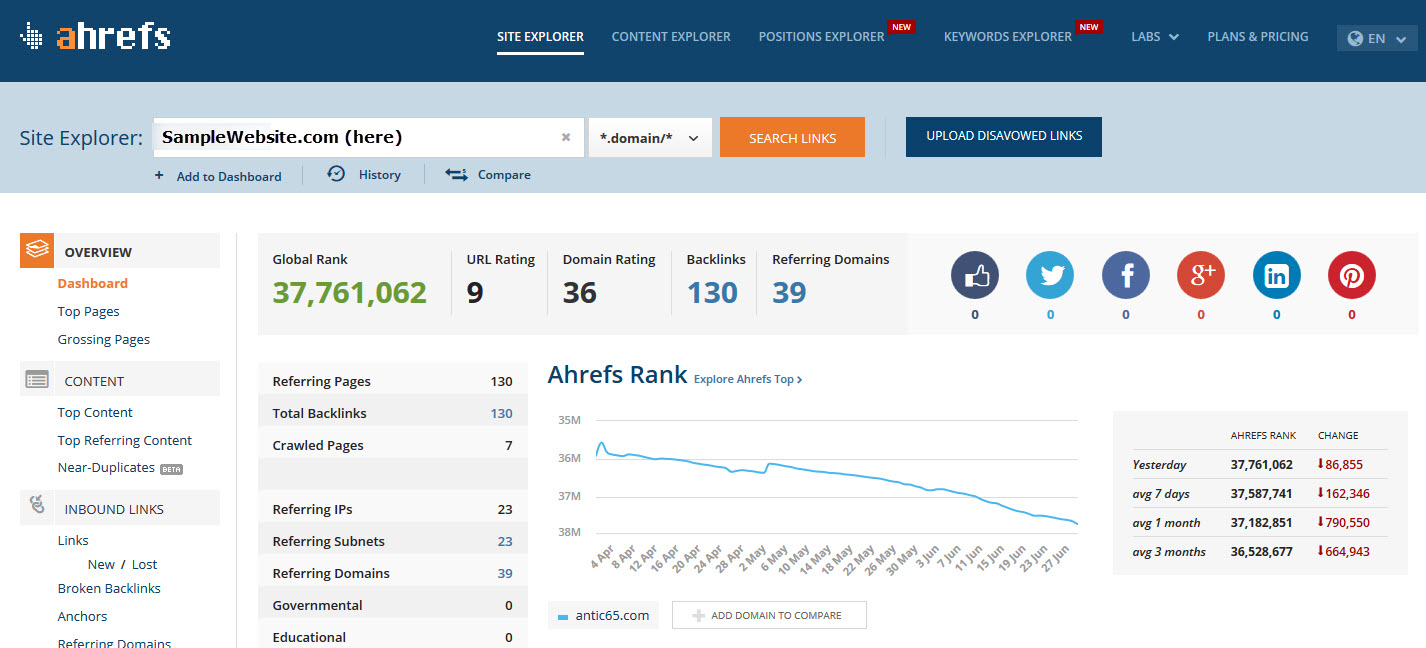The image size is (1426, 648).
Task: Click the Inbound Links chain icon
Action: pyautogui.click(x=38, y=507)
